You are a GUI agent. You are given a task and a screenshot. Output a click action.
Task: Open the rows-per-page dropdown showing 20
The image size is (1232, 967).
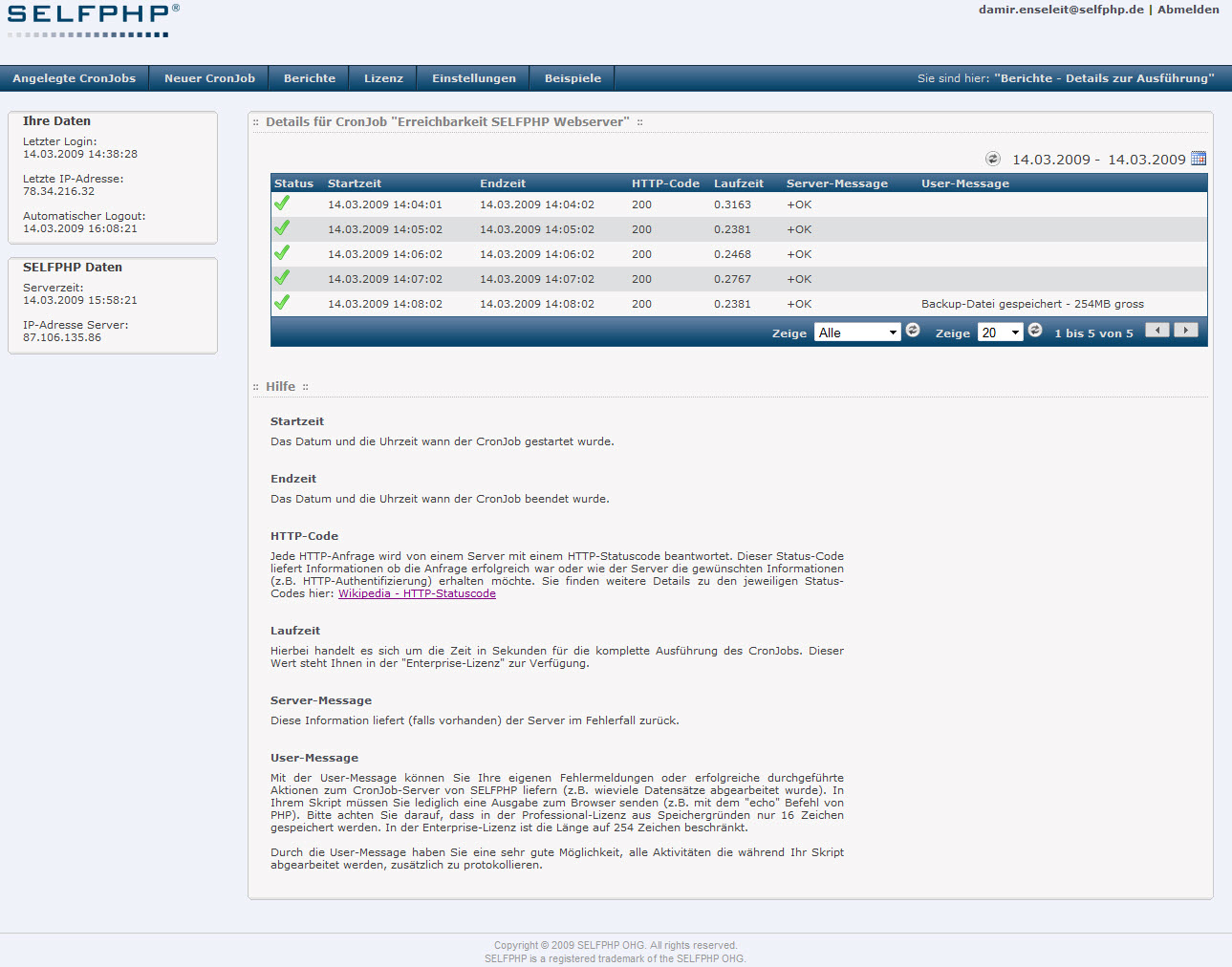[1000, 333]
